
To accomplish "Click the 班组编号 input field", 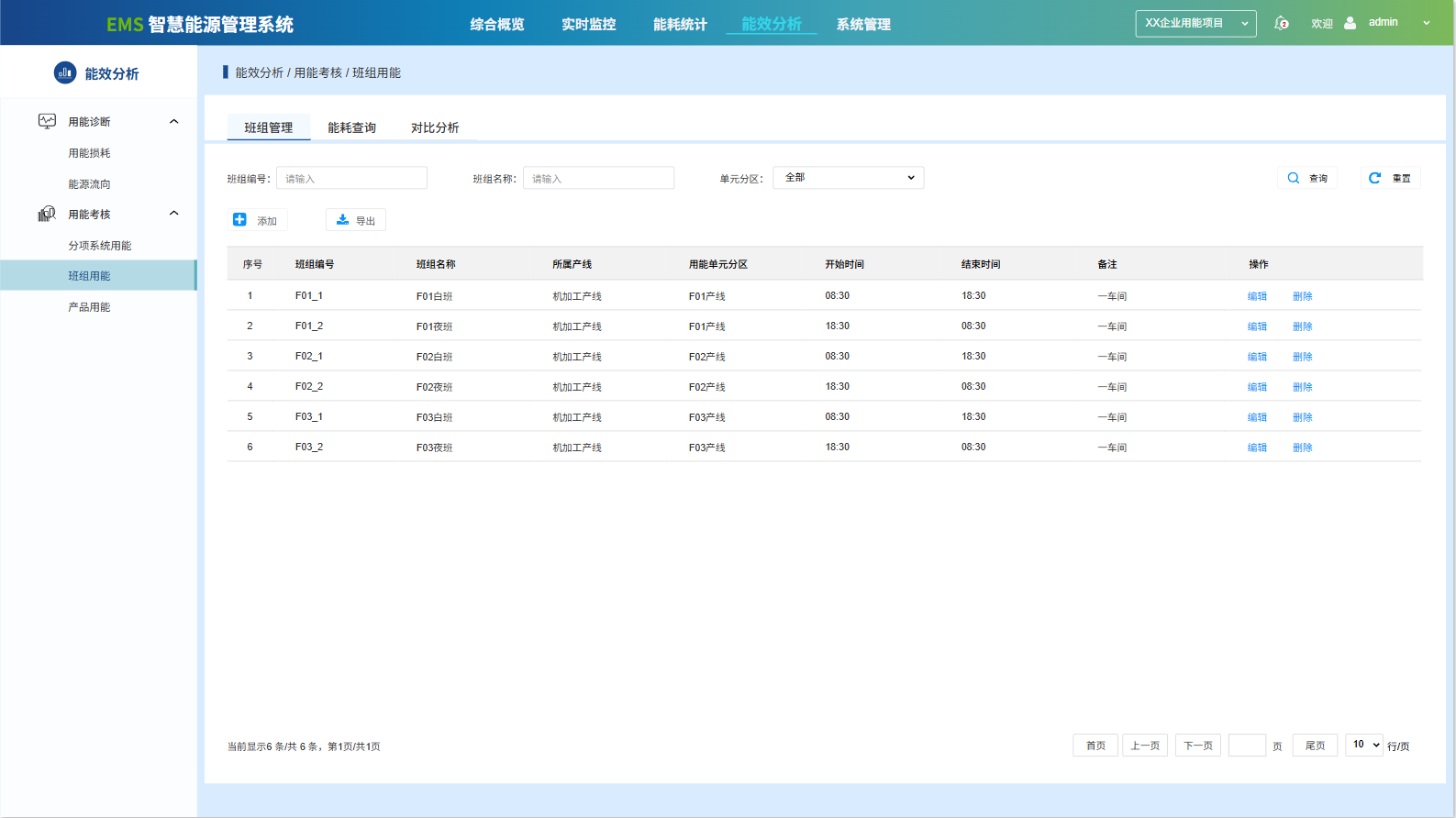I will pos(351,178).
